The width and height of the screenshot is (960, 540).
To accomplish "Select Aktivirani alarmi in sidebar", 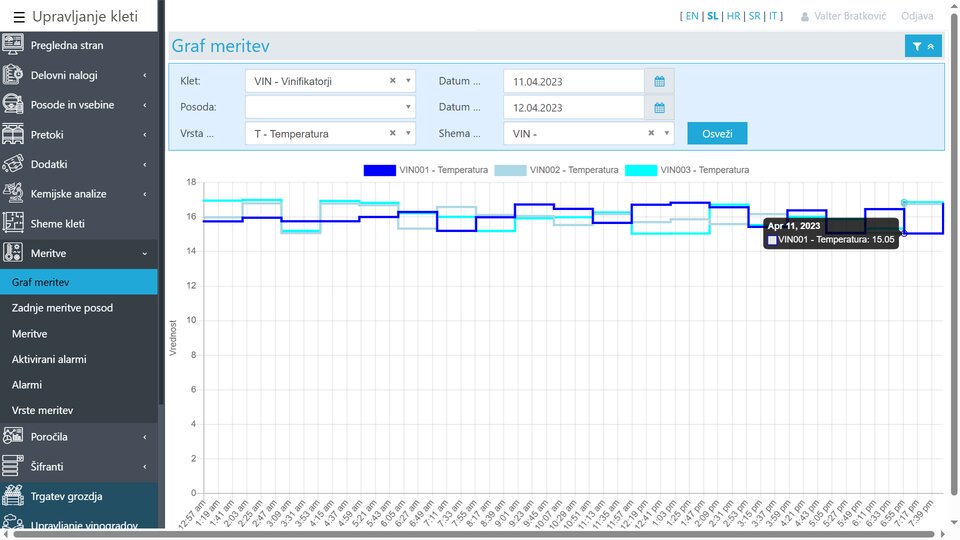I will (49, 359).
